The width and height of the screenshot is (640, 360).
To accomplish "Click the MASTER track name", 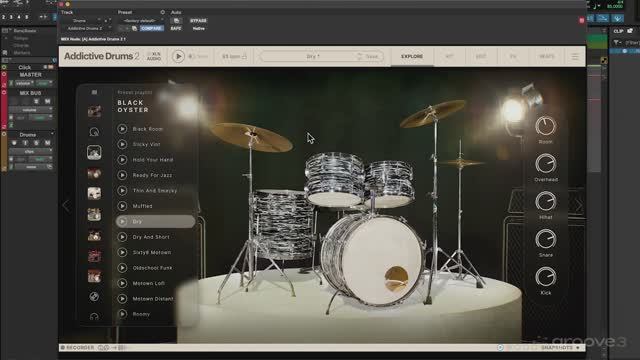I will (x=31, y=75).
